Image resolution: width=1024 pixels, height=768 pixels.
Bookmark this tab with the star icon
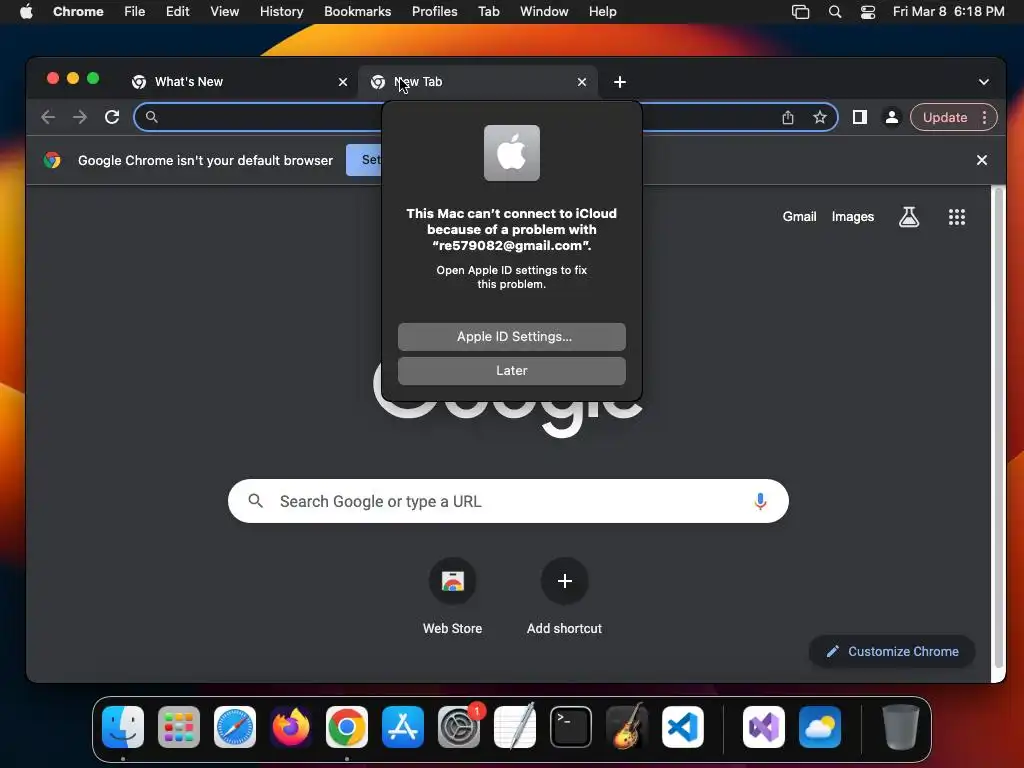click(820, 117)
